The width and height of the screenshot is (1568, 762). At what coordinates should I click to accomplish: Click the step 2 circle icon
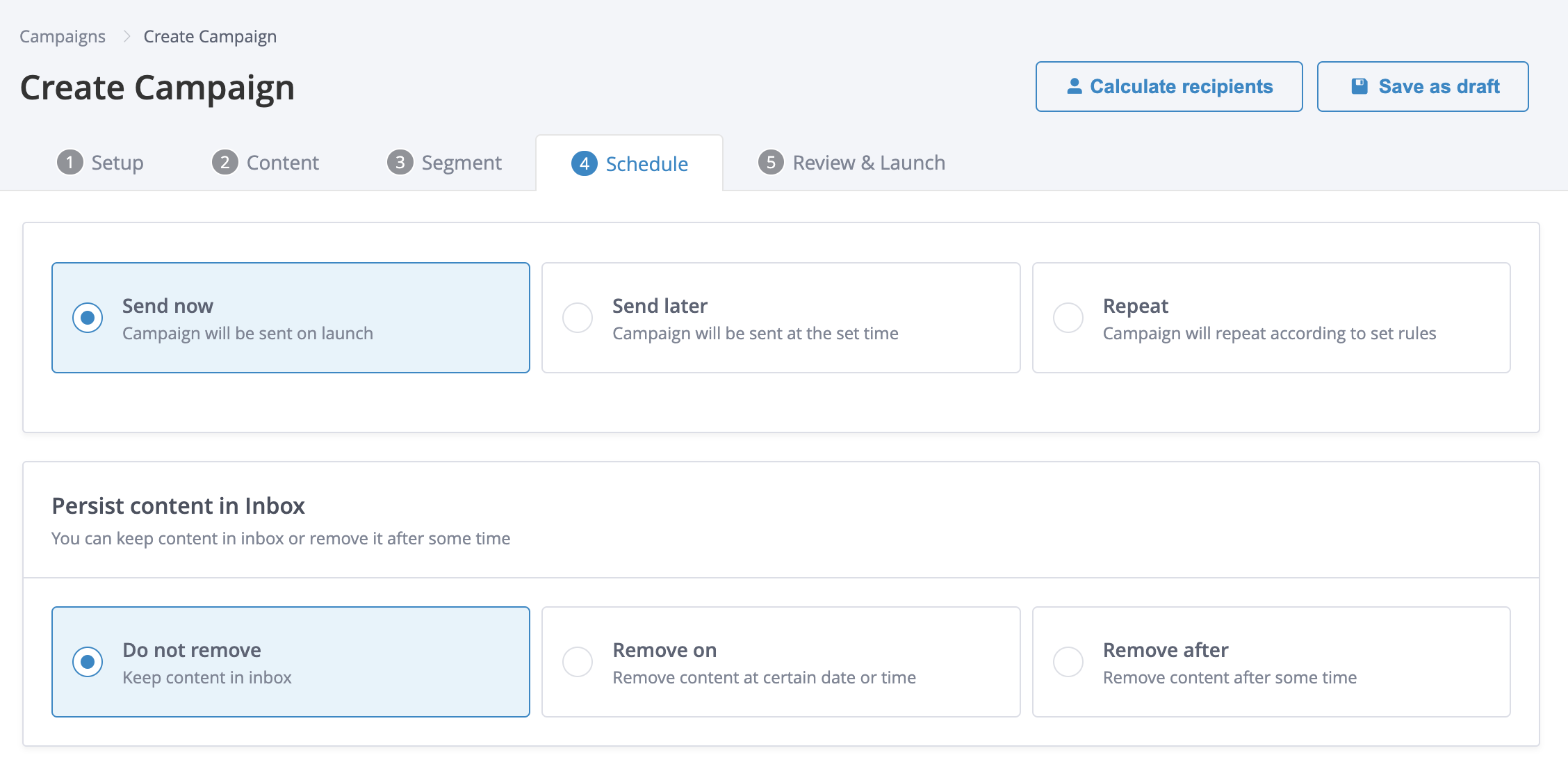click(224, 163)
